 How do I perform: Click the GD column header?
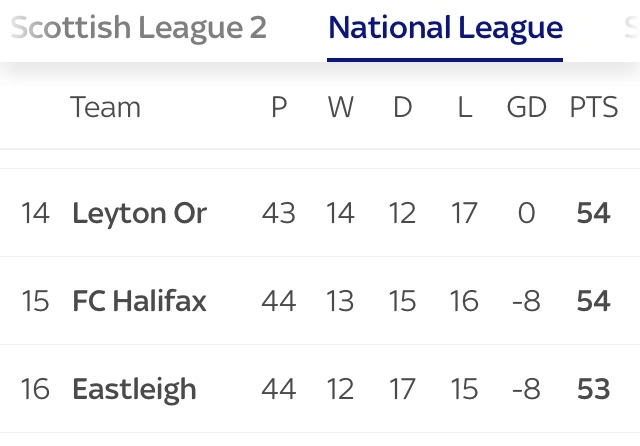[527, 107]
